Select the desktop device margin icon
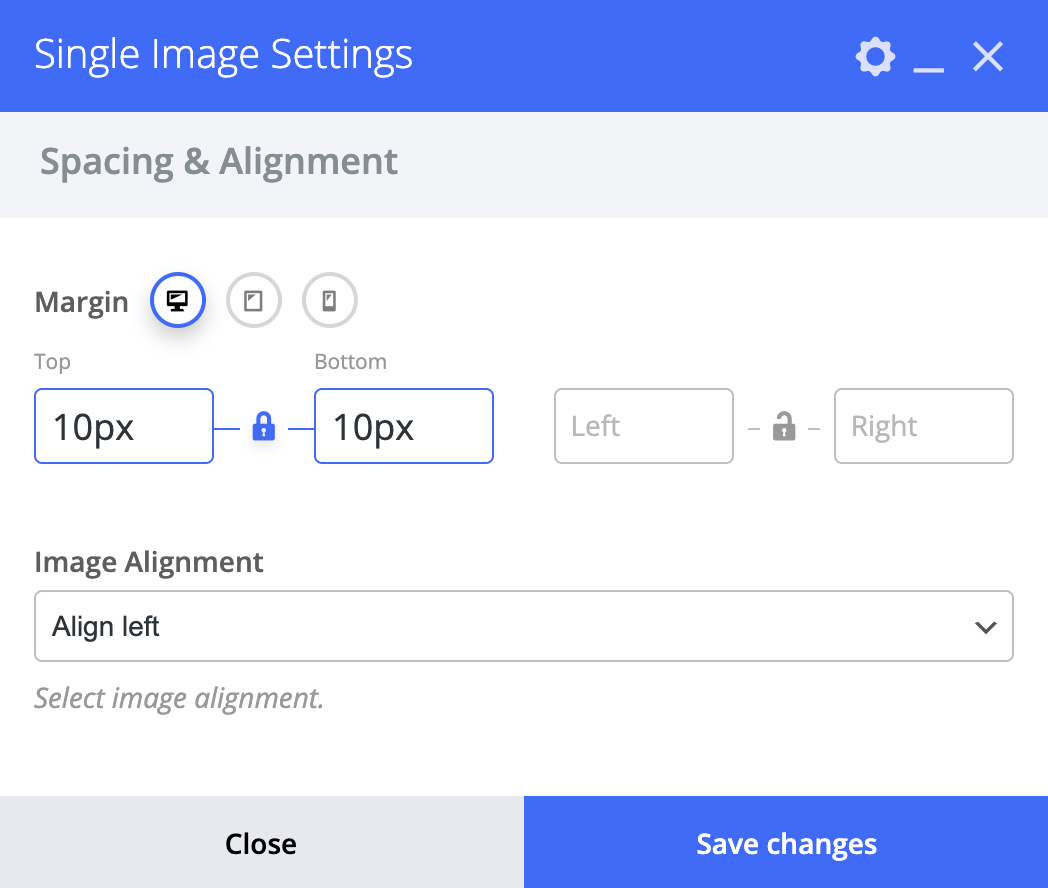The image size is (1048, 888). 178,300
